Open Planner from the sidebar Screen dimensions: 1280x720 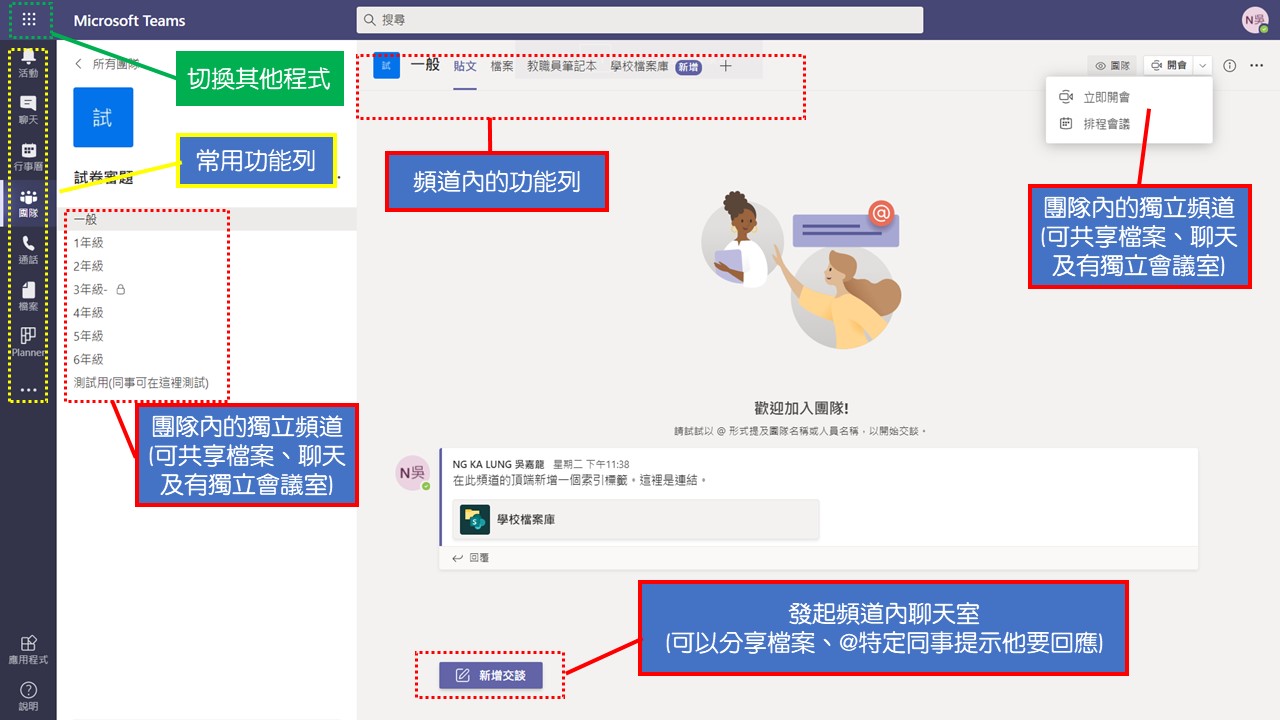tap(28, 342)
